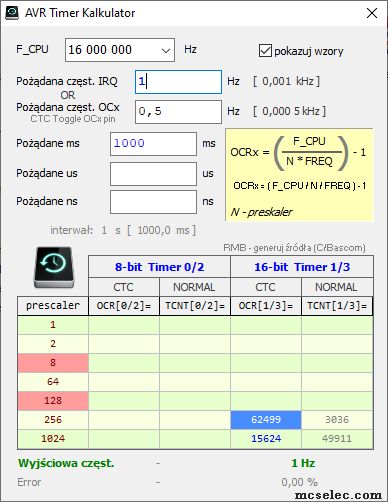Click the app icon in title bar
This screenshot has width=388, height=502.
point(12,13)
